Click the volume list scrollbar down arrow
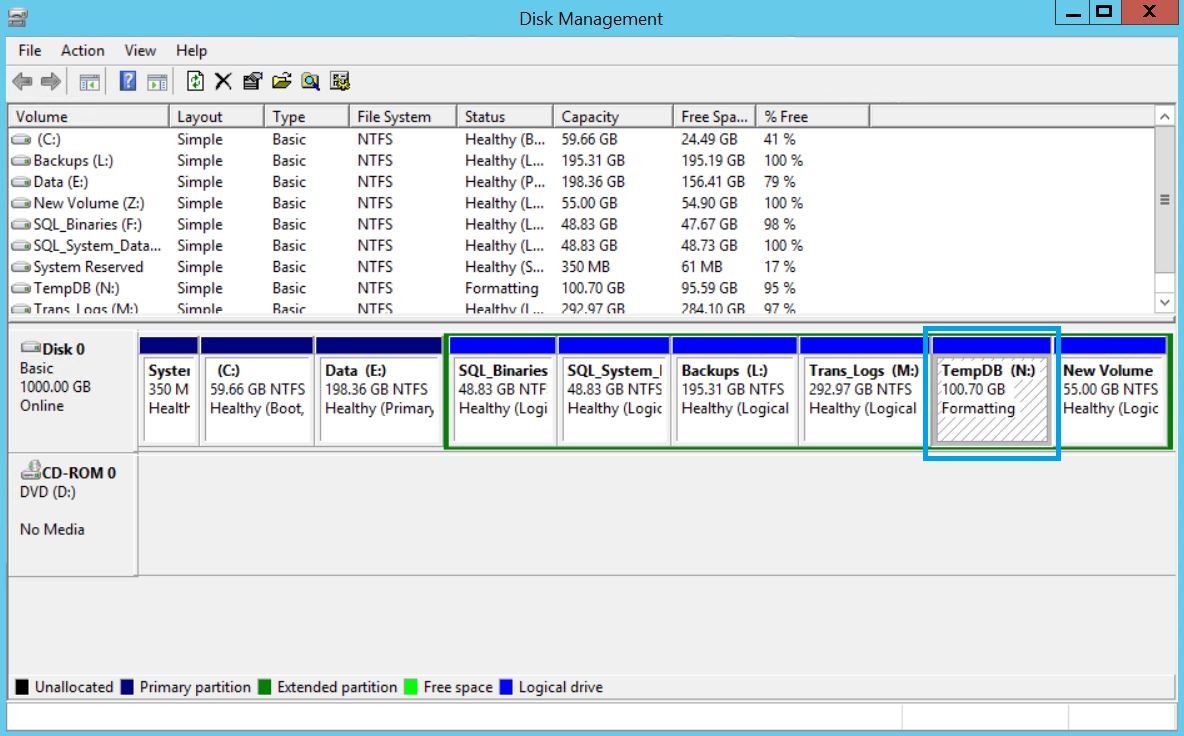Viewport: 1184px width, 736px height. [1163, 302]
